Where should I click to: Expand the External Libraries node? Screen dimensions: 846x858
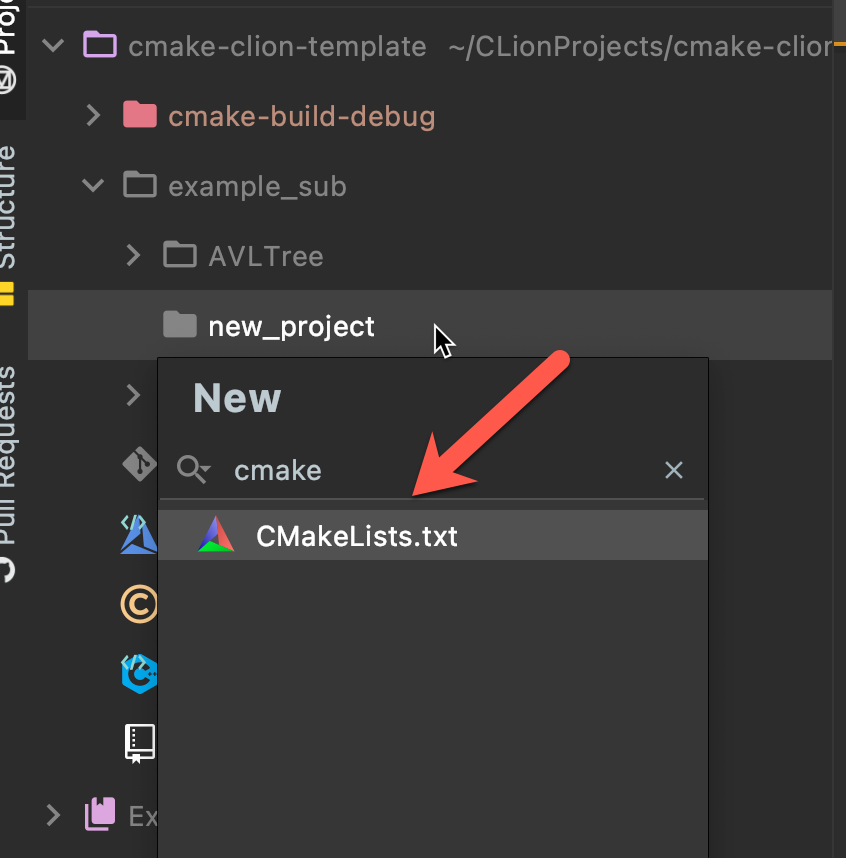click(53, 815)
